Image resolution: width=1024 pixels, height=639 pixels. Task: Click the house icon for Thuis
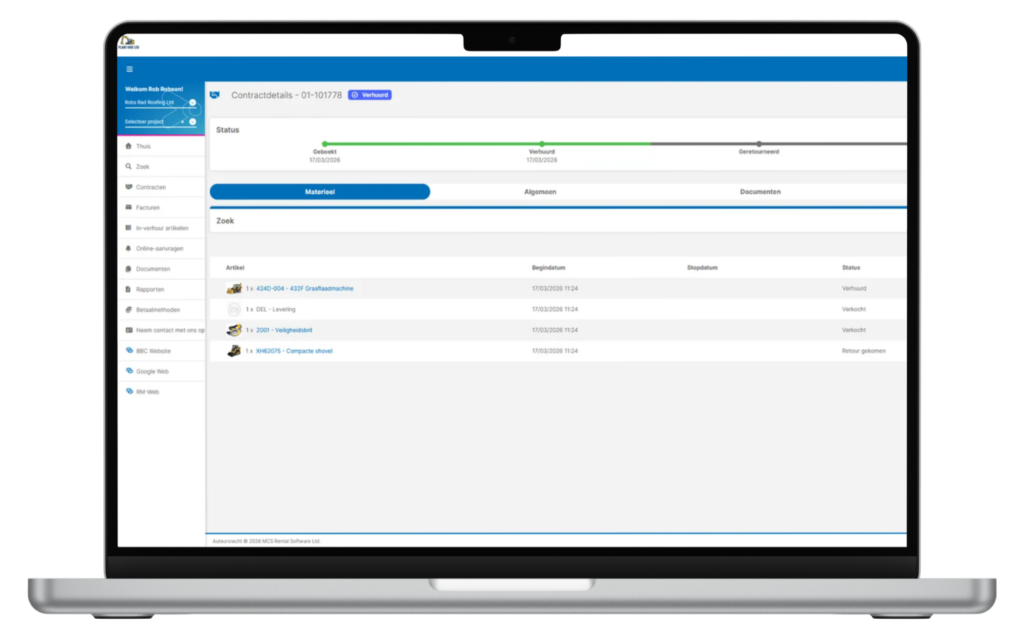pos(129,146)
